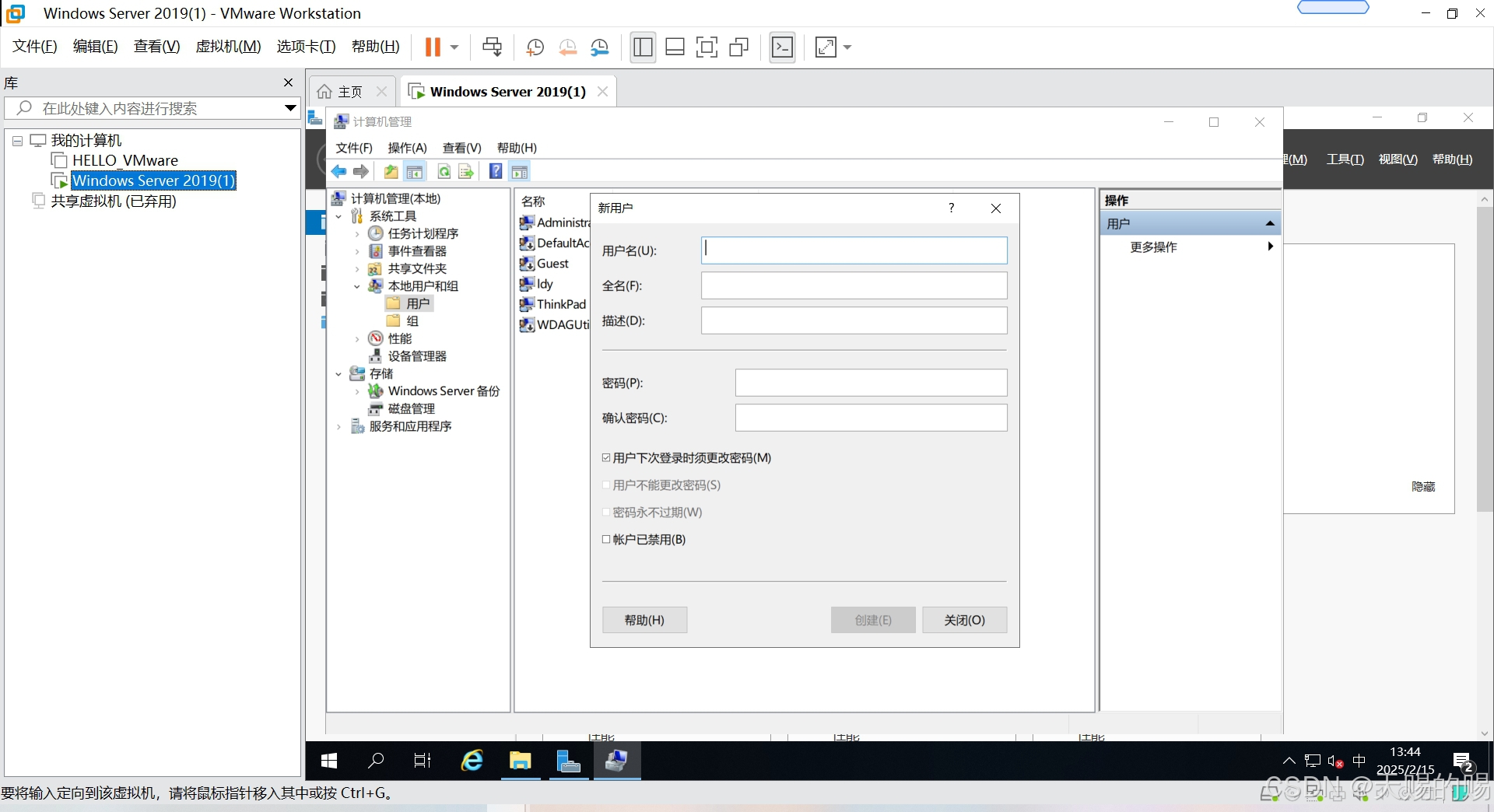Switch to Unity mode using the VMware toolbar icon
1494x812 pixels.
pos(738,47)
